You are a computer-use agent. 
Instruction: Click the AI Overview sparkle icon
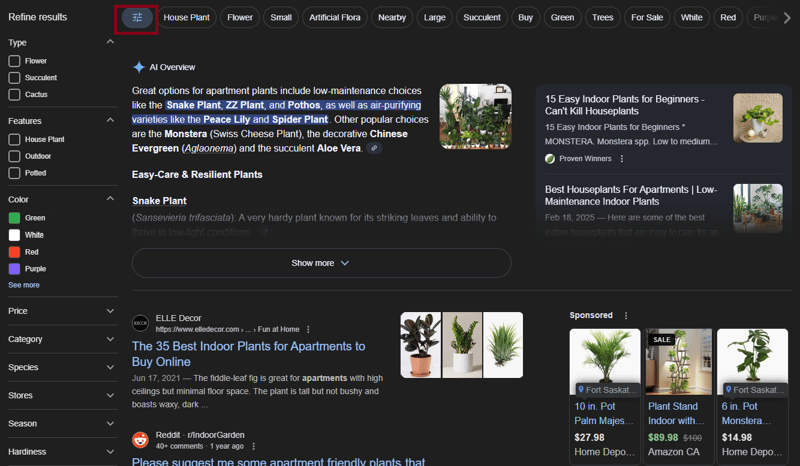tap(139, 67)
